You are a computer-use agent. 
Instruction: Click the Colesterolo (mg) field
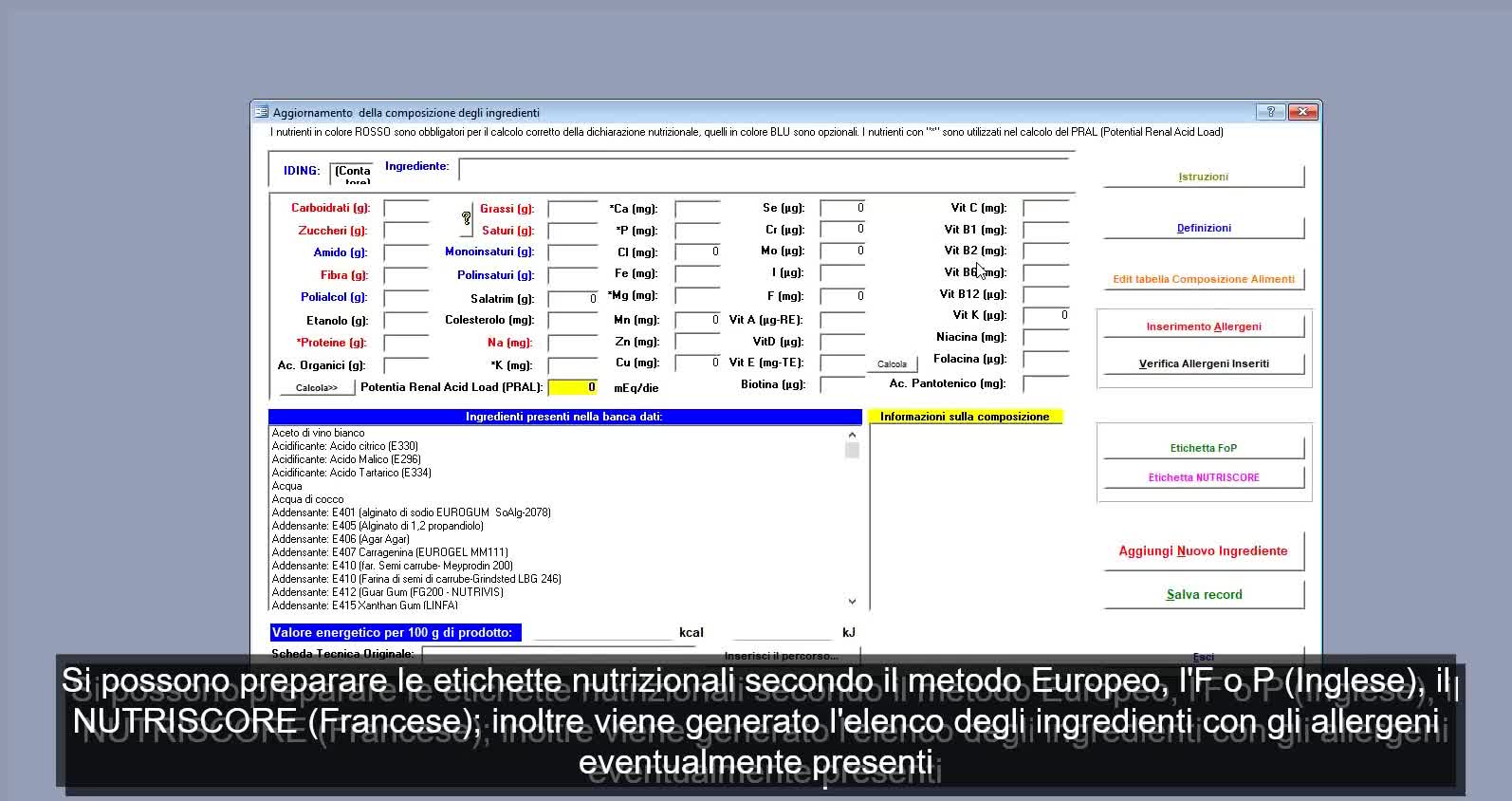[x=573, y=321]
